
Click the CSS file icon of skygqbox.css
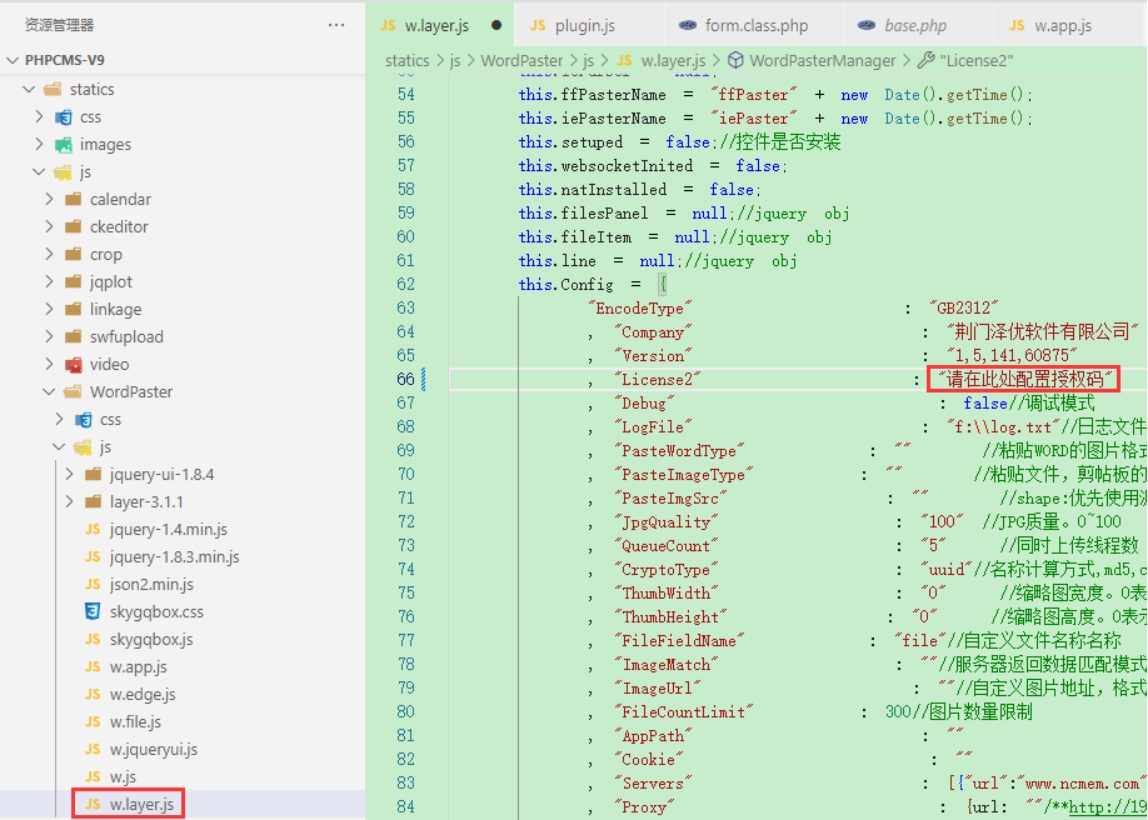pos(92,611)
